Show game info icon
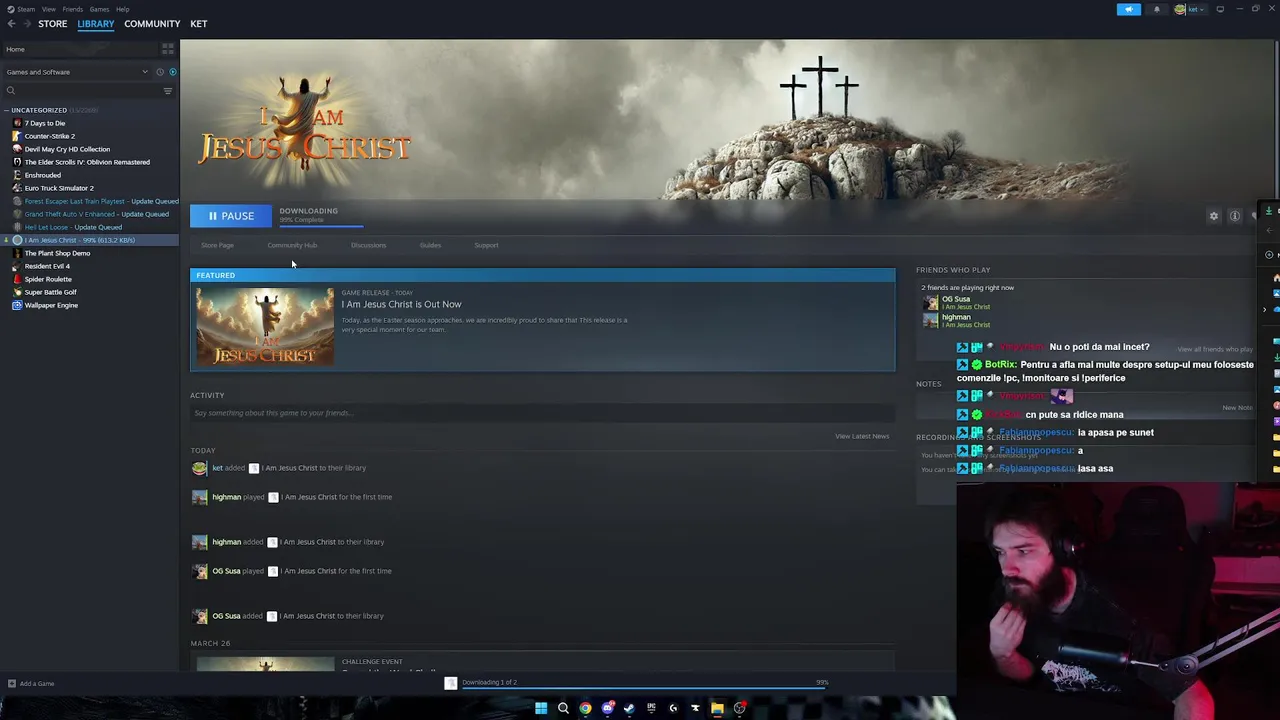This screenshot has width=1280, height=720. click(x=1235, y=216)
